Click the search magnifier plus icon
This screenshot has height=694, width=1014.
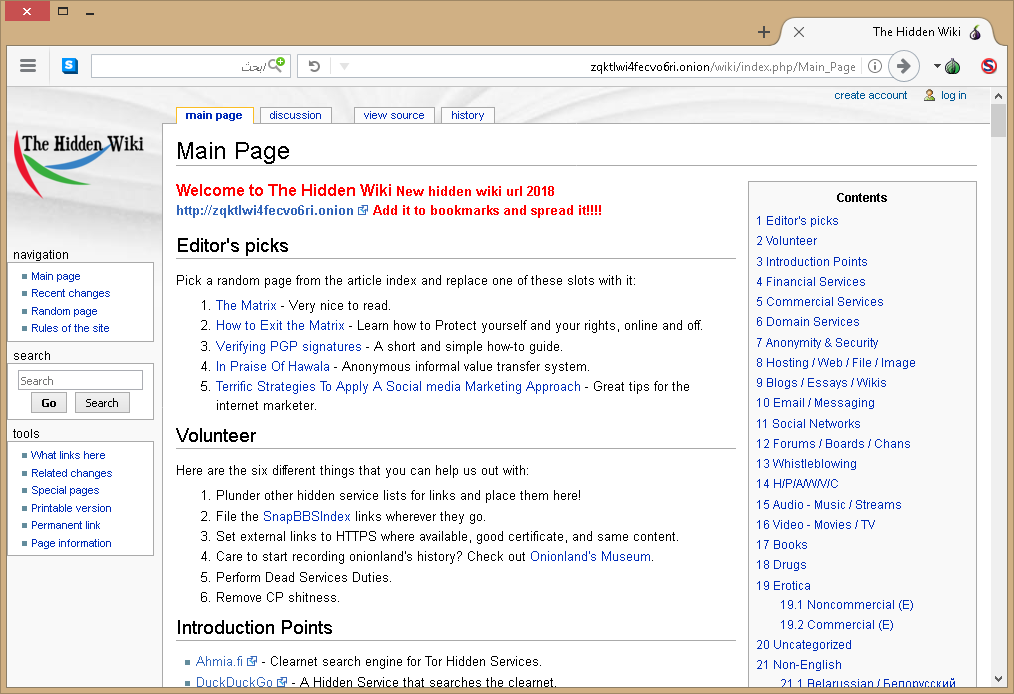pos(277,64)
